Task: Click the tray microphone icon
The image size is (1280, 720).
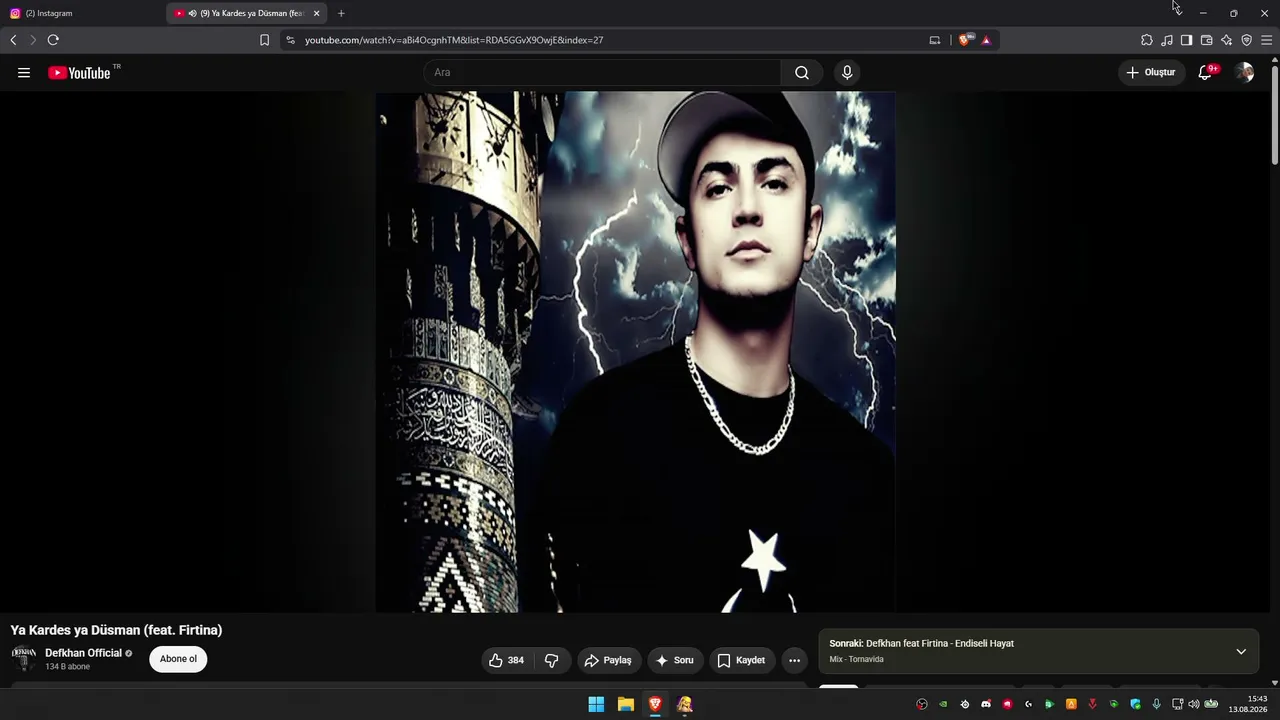Action: tap(1157, 704)
